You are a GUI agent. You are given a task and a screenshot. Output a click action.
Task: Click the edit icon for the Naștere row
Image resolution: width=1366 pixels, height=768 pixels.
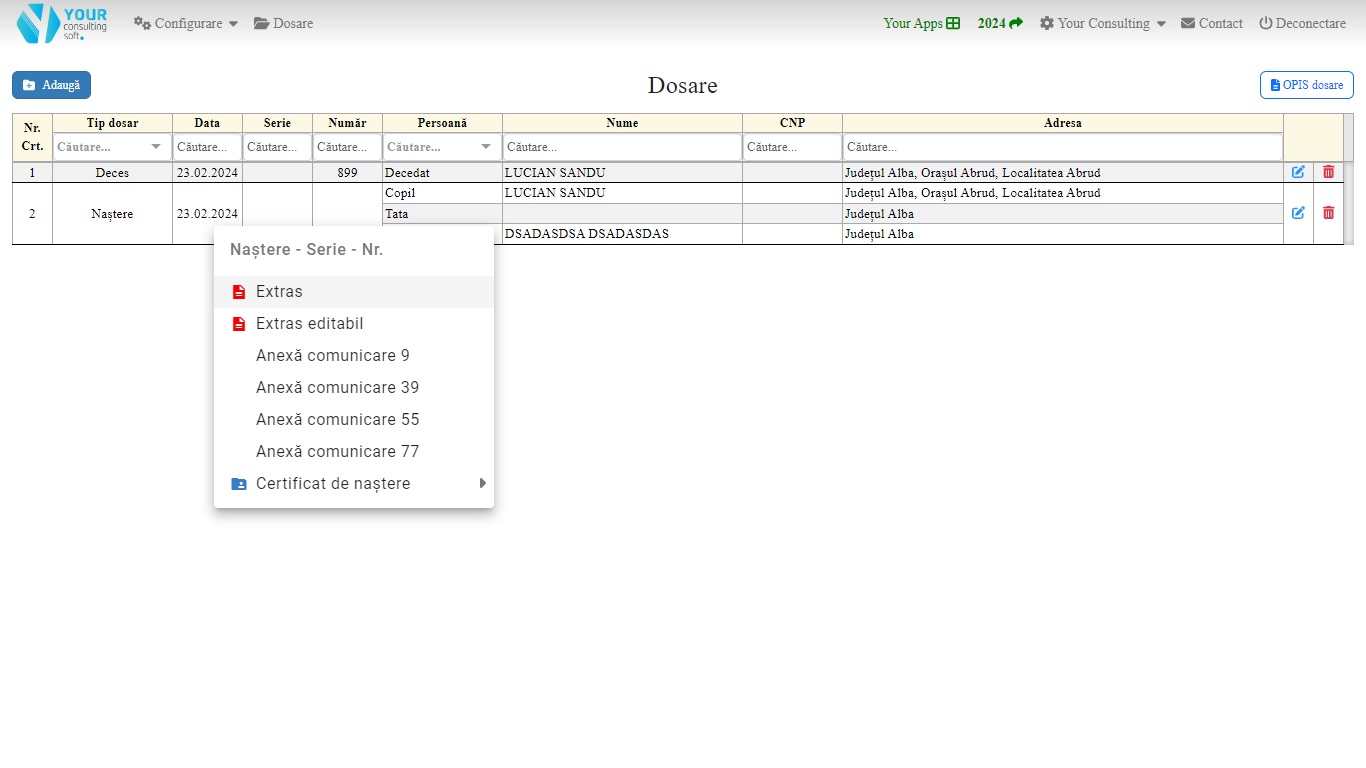click(1298, 213)
